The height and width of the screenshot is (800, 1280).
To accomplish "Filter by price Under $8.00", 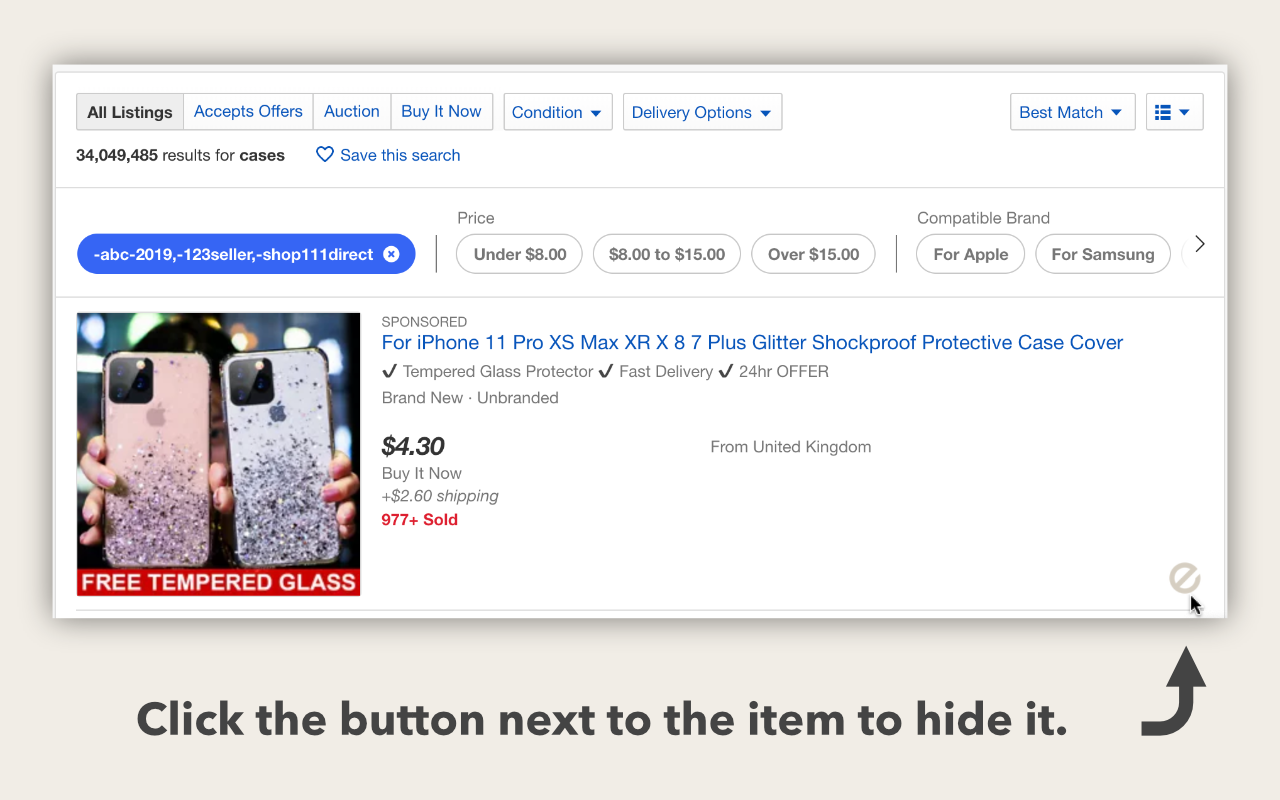I will (520, 254).
